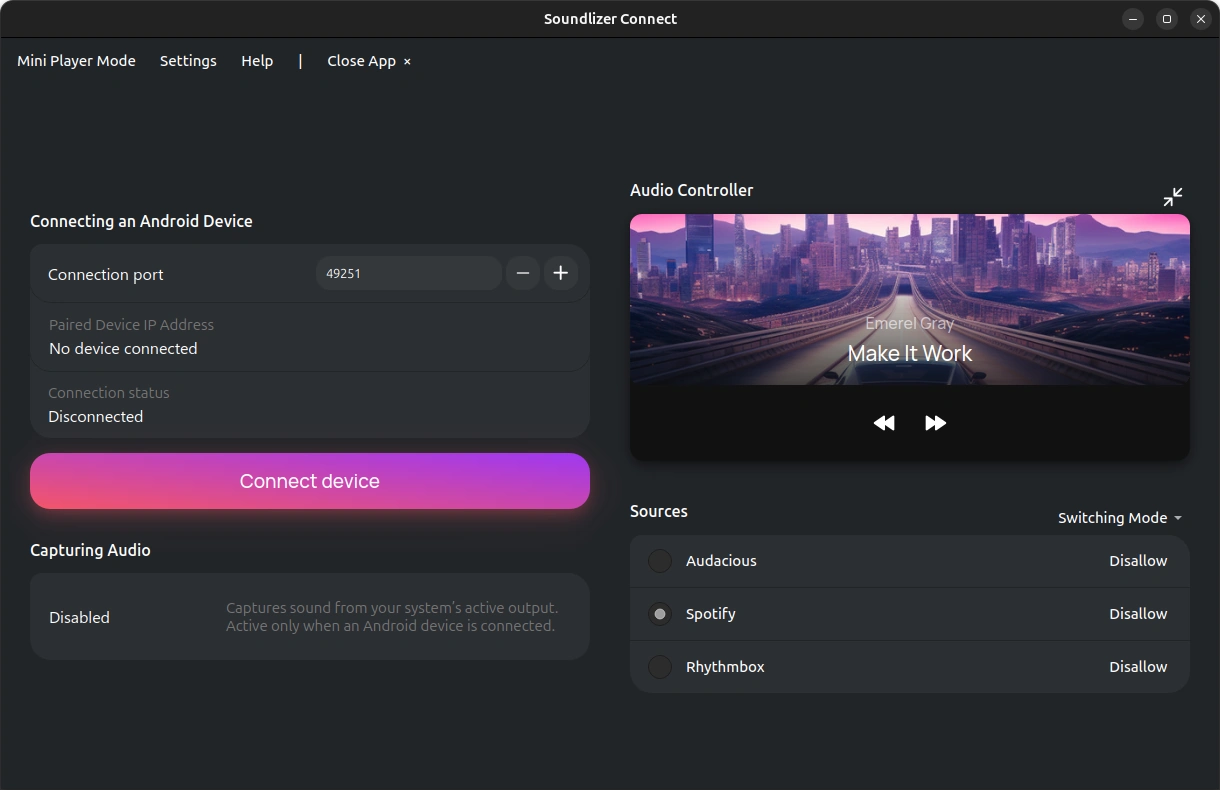Screen dimensions: 1220x790
Task: Click the plus stepper to increase connection port
Action: point(560,272)
